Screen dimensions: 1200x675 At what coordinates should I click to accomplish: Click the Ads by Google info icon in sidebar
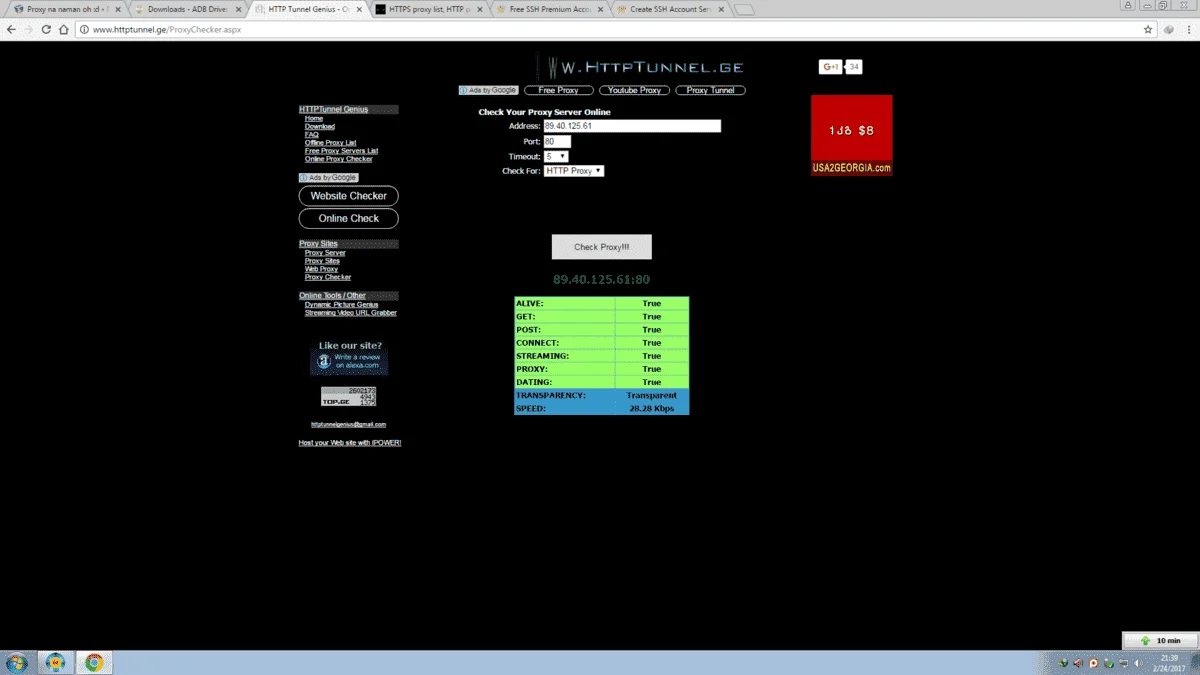pyautogui.click(x=303, y=178)
